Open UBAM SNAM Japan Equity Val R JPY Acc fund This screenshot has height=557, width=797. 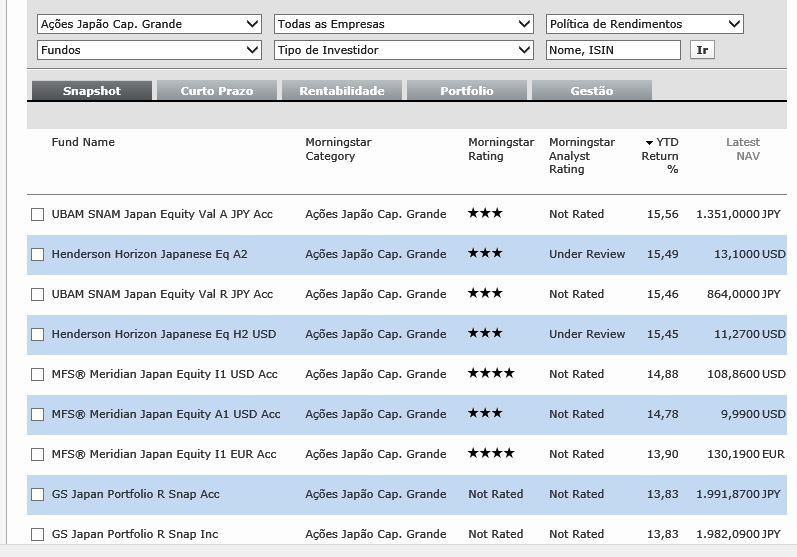162,294
